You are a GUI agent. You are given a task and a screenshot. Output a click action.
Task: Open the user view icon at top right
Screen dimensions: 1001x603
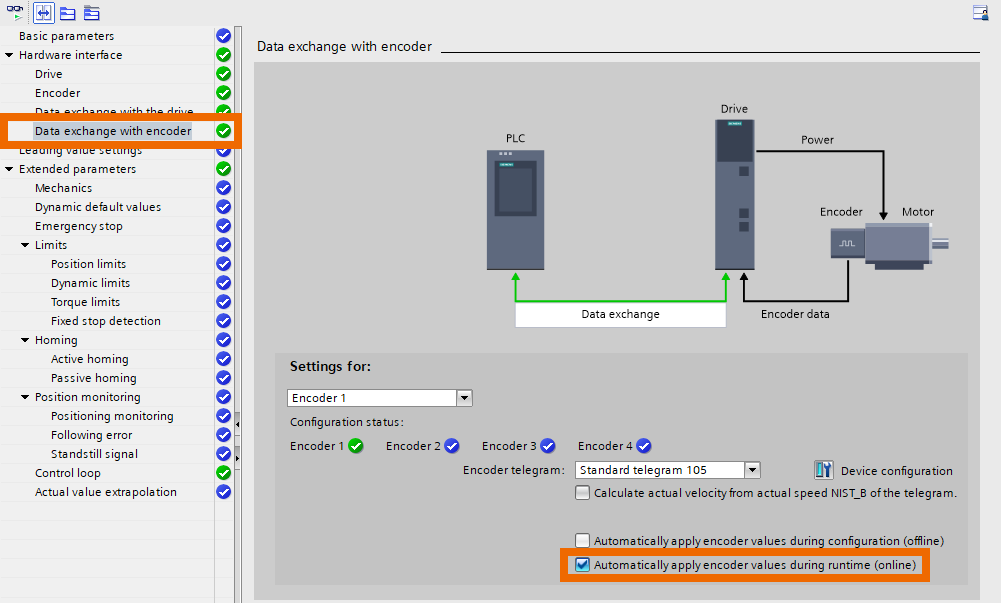pyautogui.click(x=979, y=12)
